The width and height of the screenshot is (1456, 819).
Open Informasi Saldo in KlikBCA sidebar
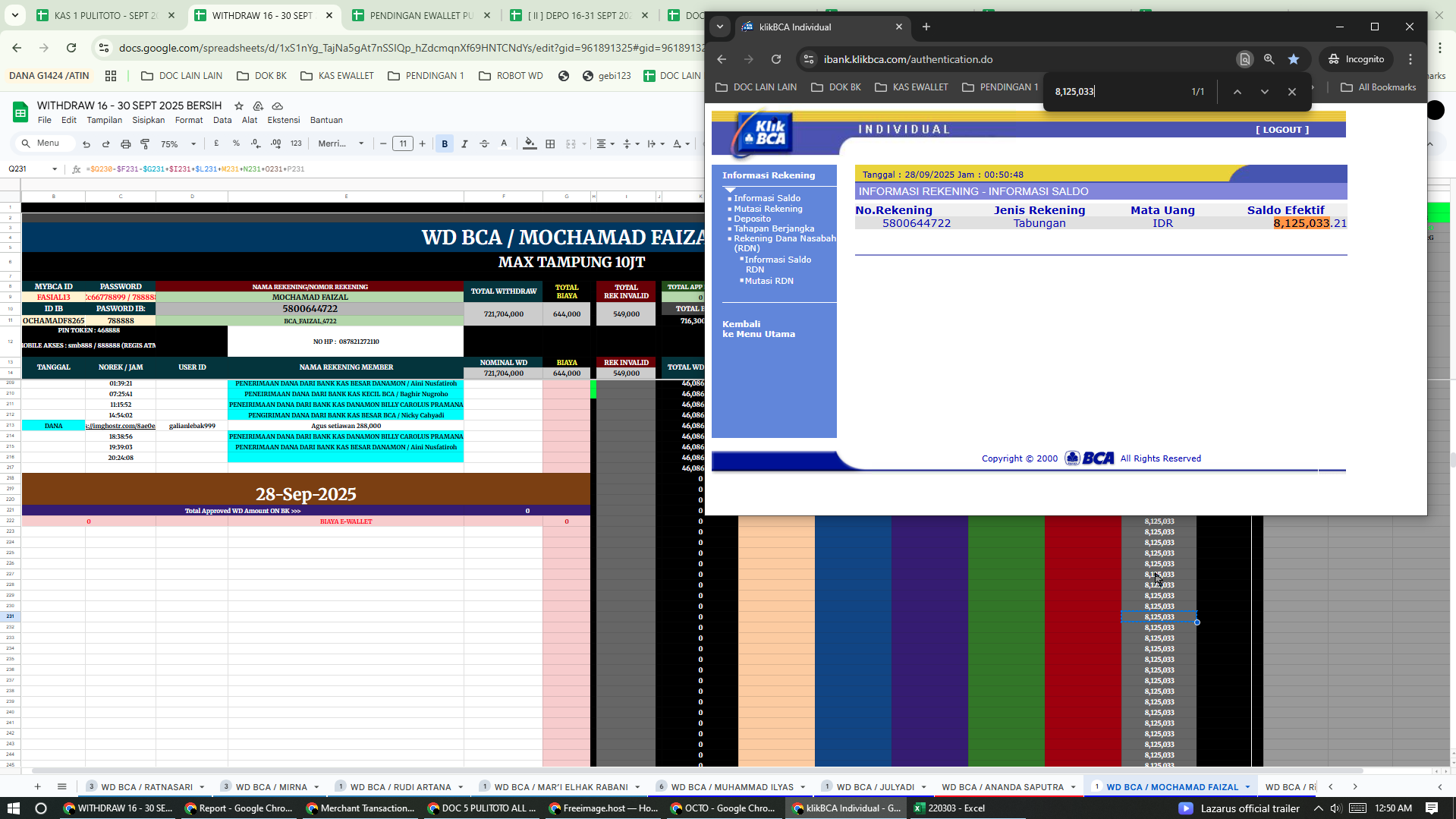[767, 198]
